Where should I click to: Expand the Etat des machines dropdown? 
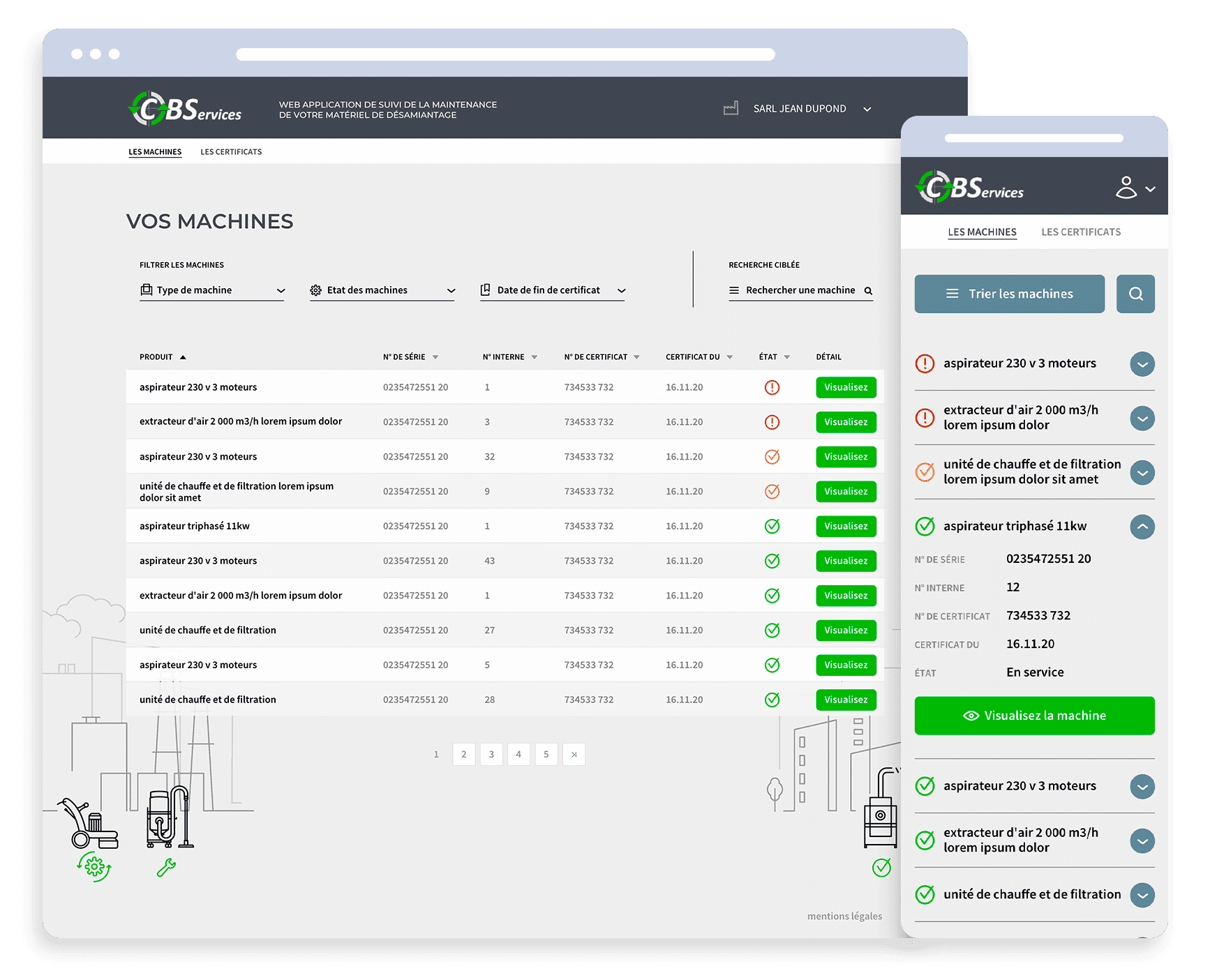(x=382, y=290)
